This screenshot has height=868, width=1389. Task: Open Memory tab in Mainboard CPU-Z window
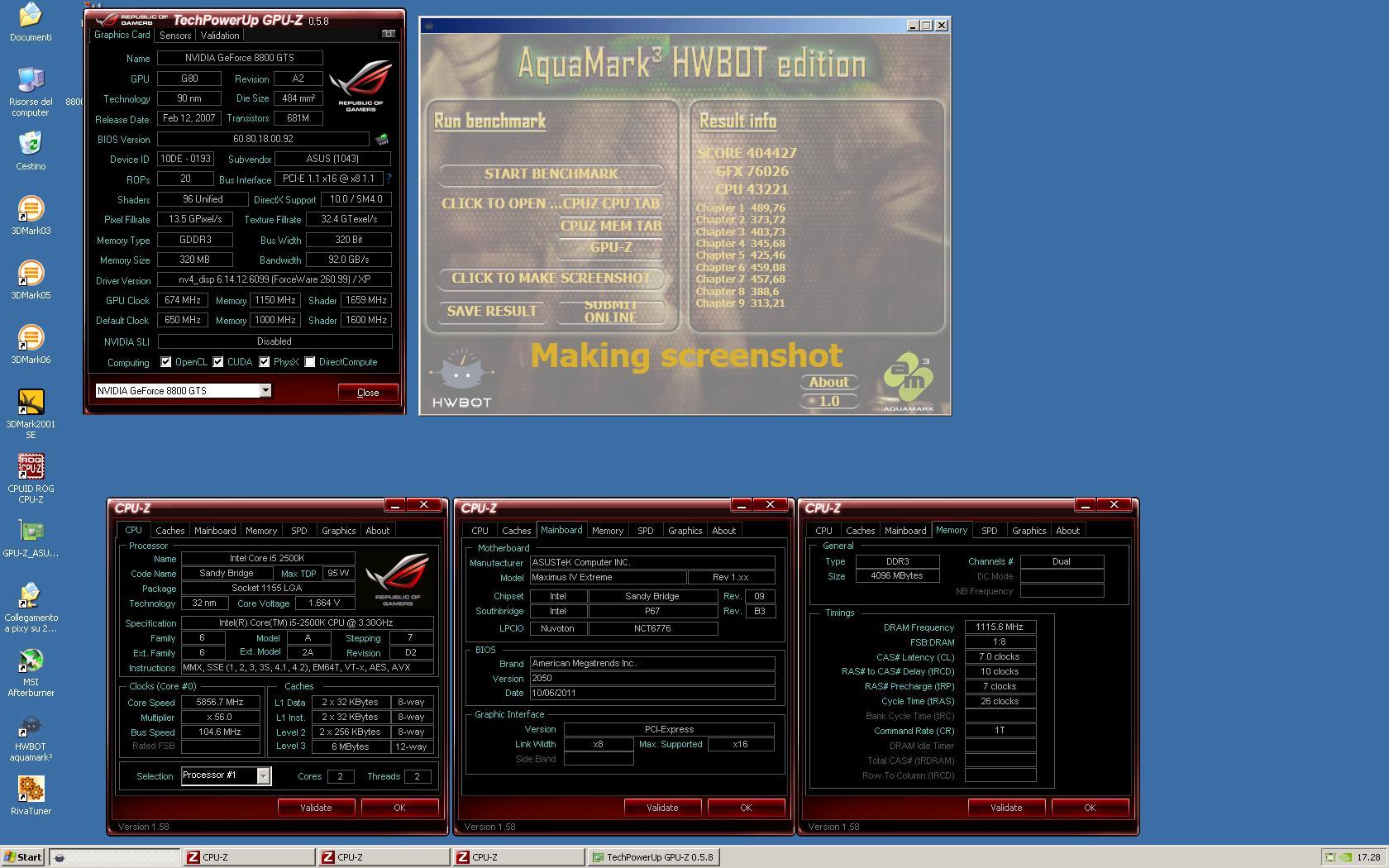(608, 531)
